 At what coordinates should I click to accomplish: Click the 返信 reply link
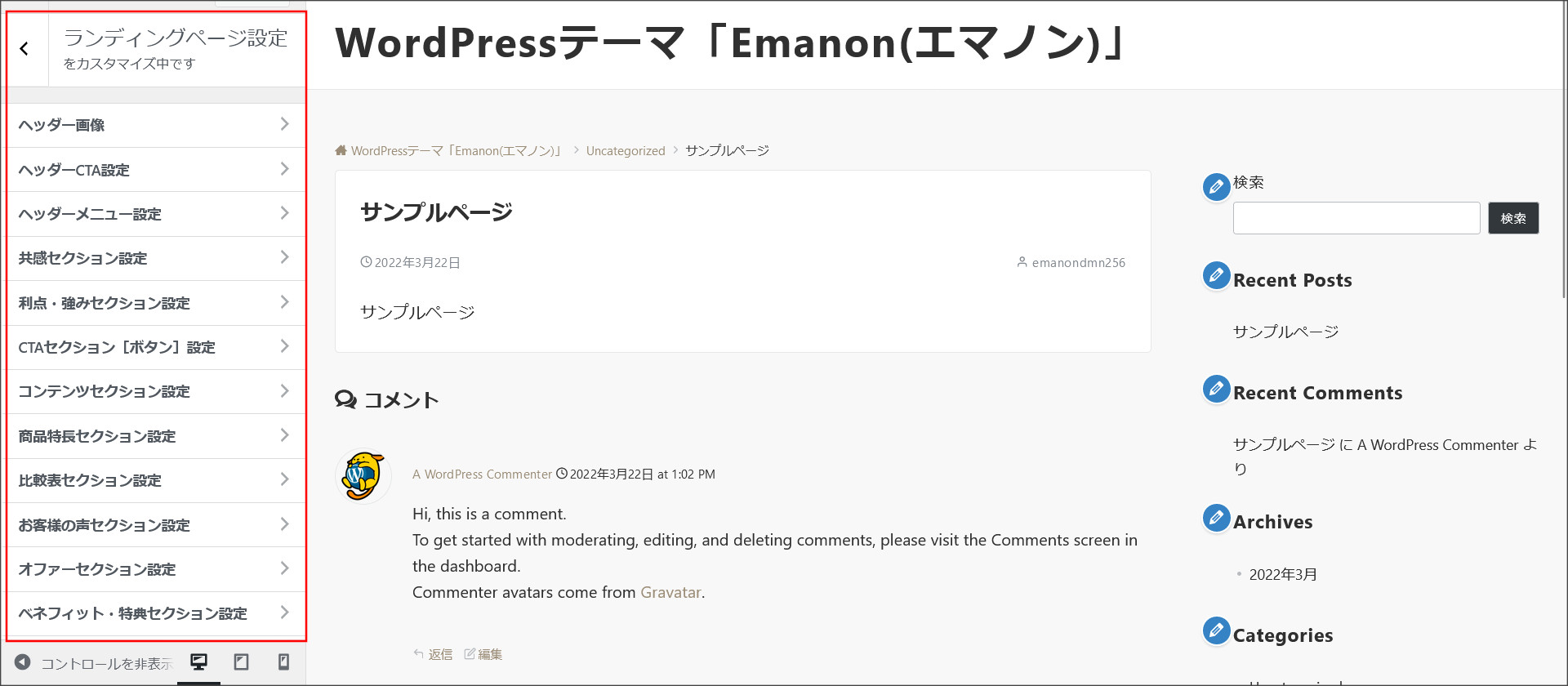[440, 653]
